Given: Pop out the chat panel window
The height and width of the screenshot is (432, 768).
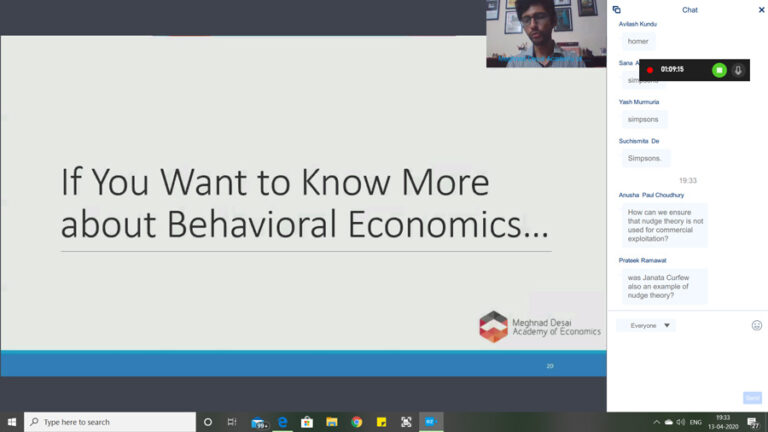Looking at the screenshot, I should [x=617, y=10].
